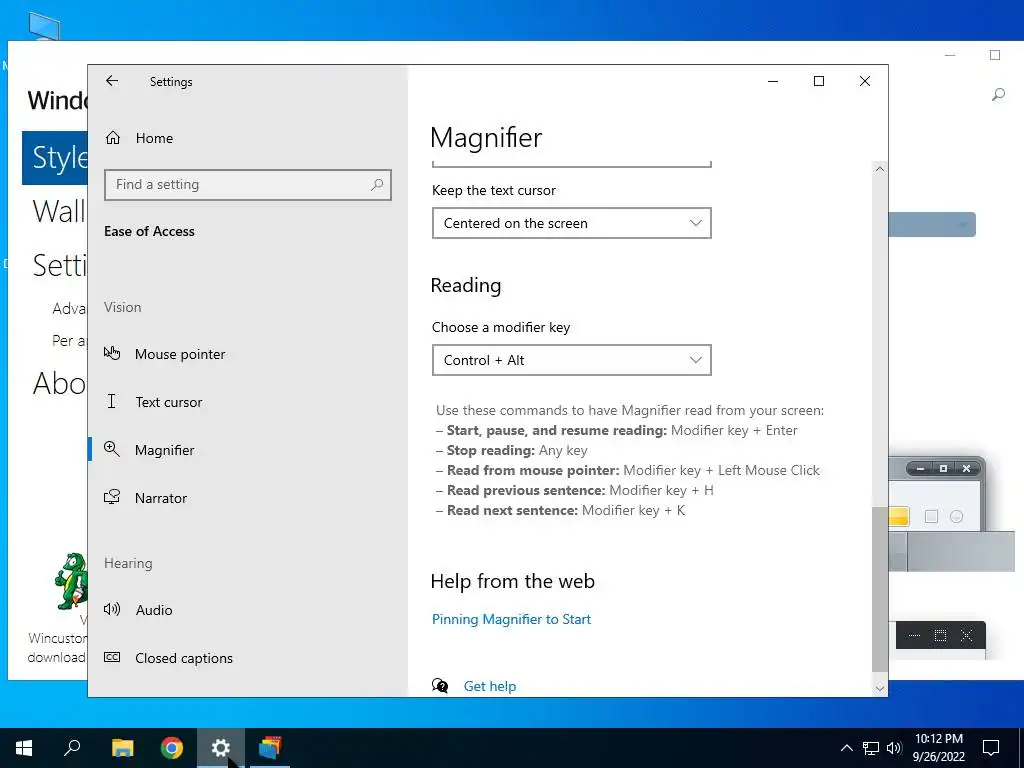The height and width of the screenshot is (768, 1024).
Task: Go back with the Settings back arrow
Action: click(112, 81)
